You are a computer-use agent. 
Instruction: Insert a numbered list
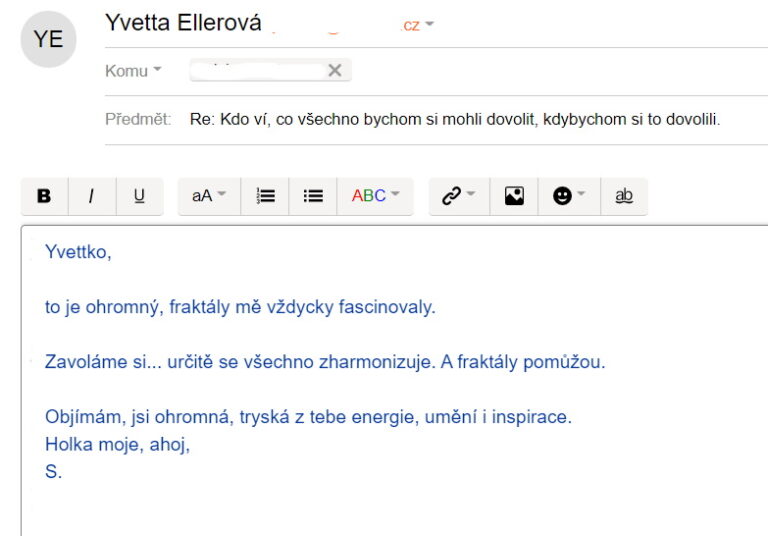tap(265, 196)
